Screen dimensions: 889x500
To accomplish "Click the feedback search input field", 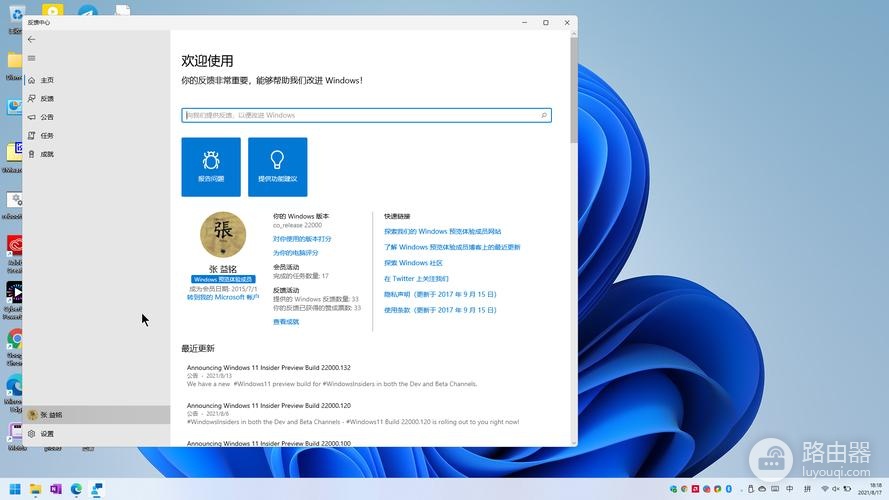I will tap(366, 115).
